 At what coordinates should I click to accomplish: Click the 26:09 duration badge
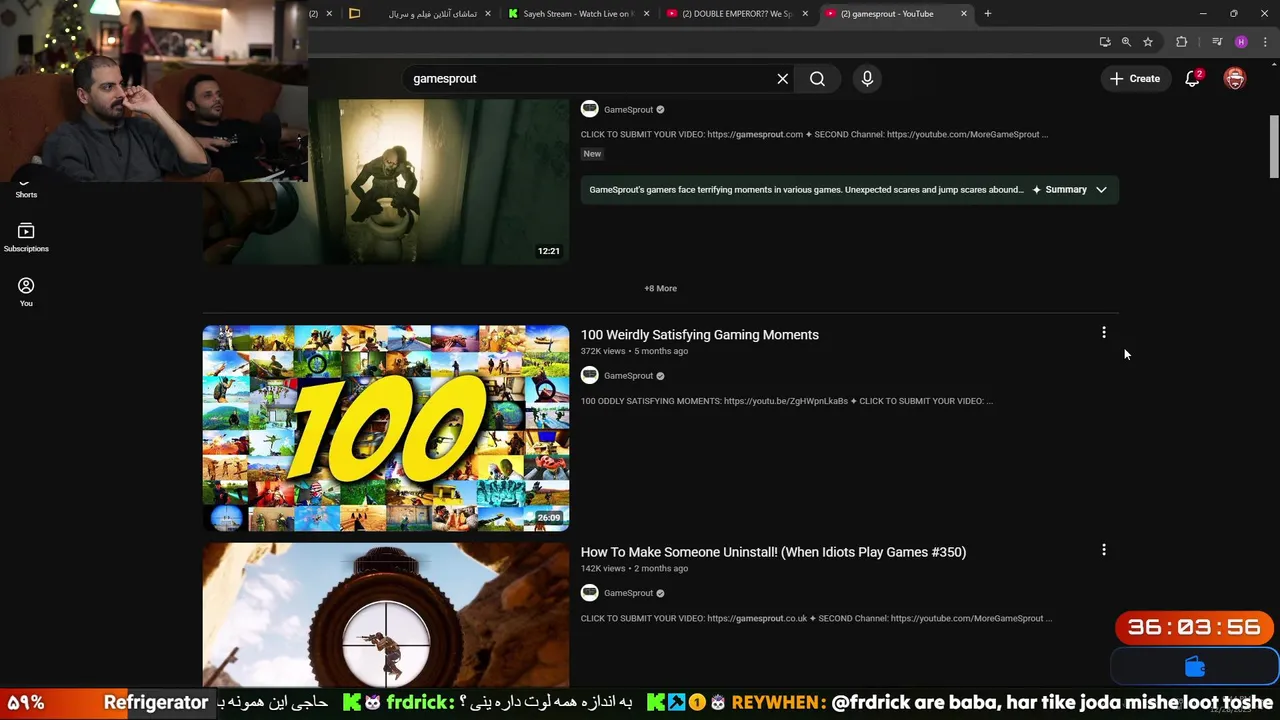(548, 518)
